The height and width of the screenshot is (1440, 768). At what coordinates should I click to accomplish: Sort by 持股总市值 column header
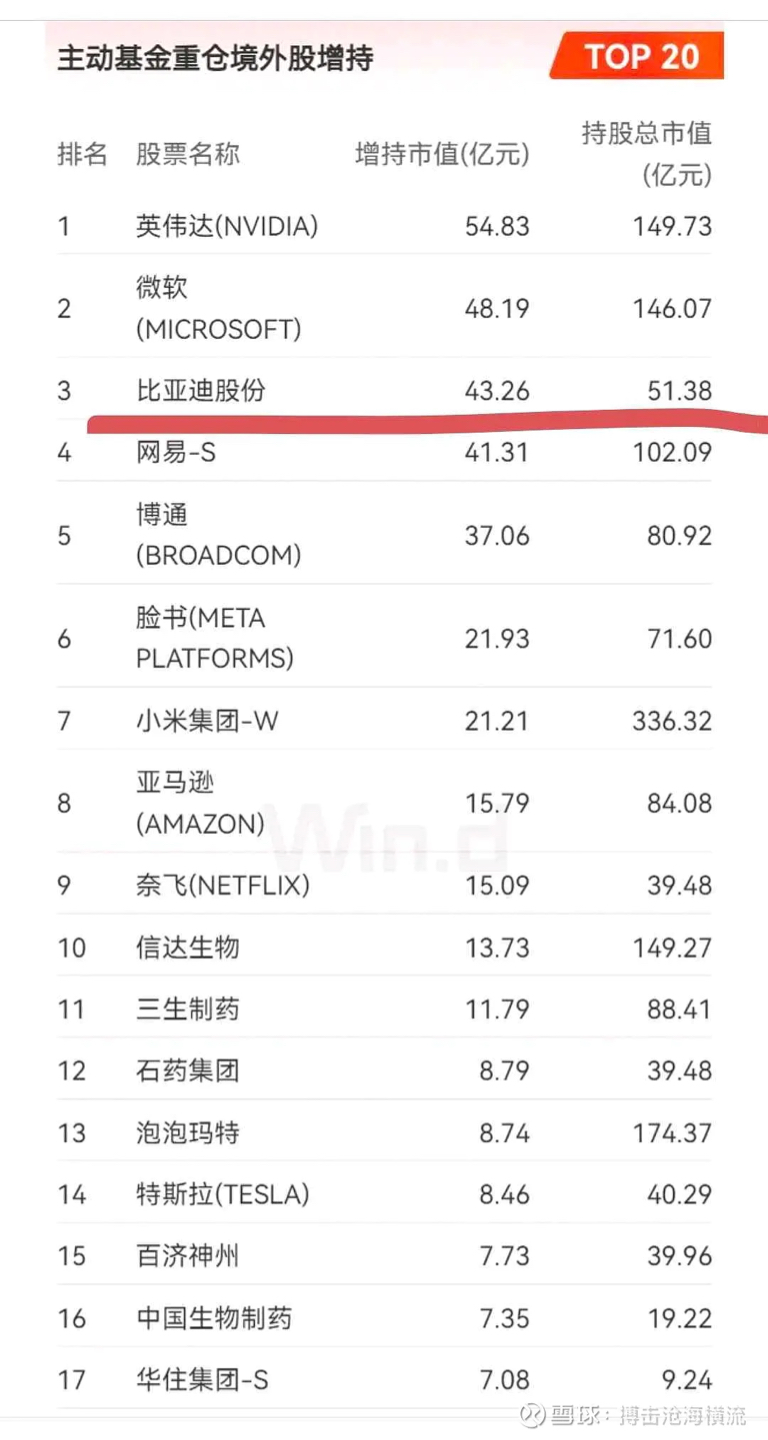(647, 154)
